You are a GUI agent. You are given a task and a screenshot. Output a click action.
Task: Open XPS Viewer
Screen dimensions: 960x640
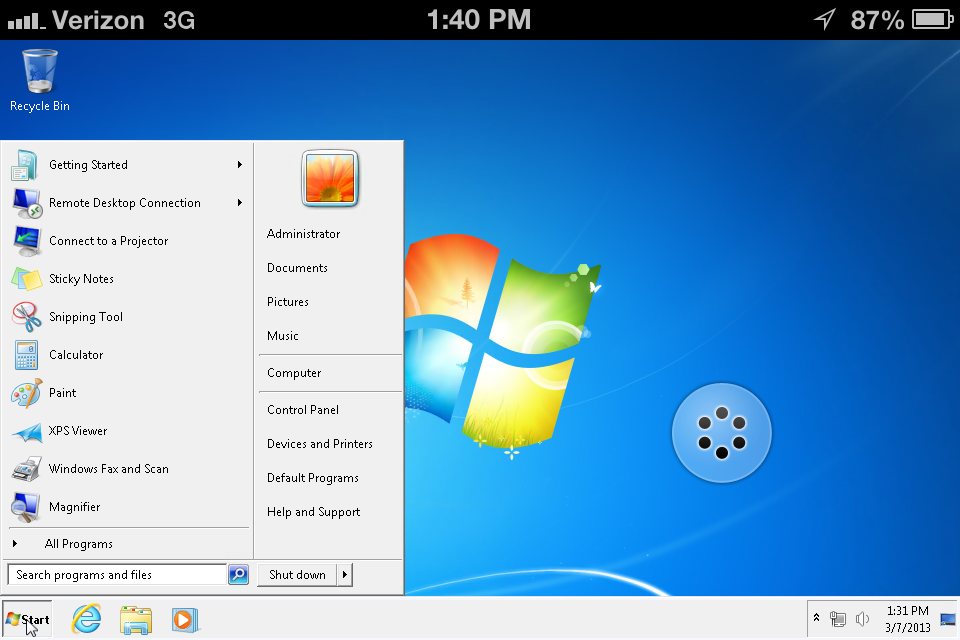point(78,431)
